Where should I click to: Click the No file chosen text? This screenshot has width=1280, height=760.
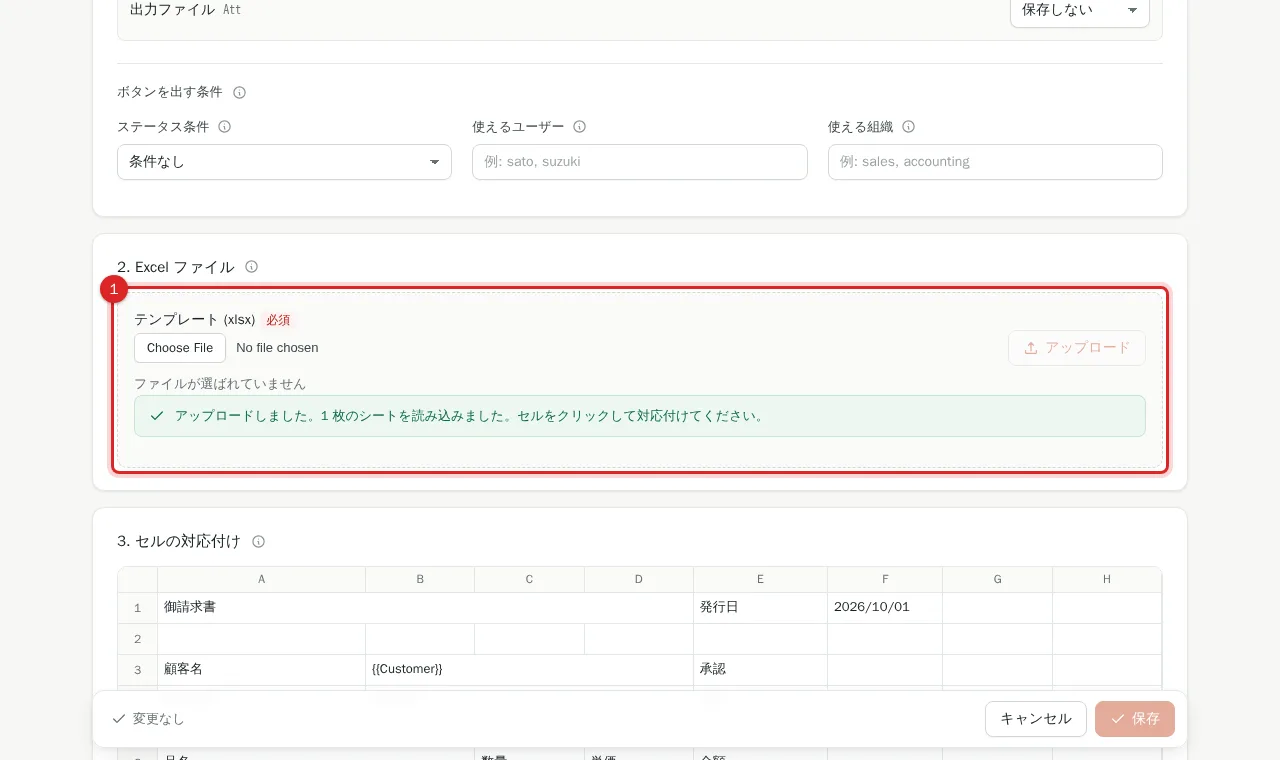[277, 348]
